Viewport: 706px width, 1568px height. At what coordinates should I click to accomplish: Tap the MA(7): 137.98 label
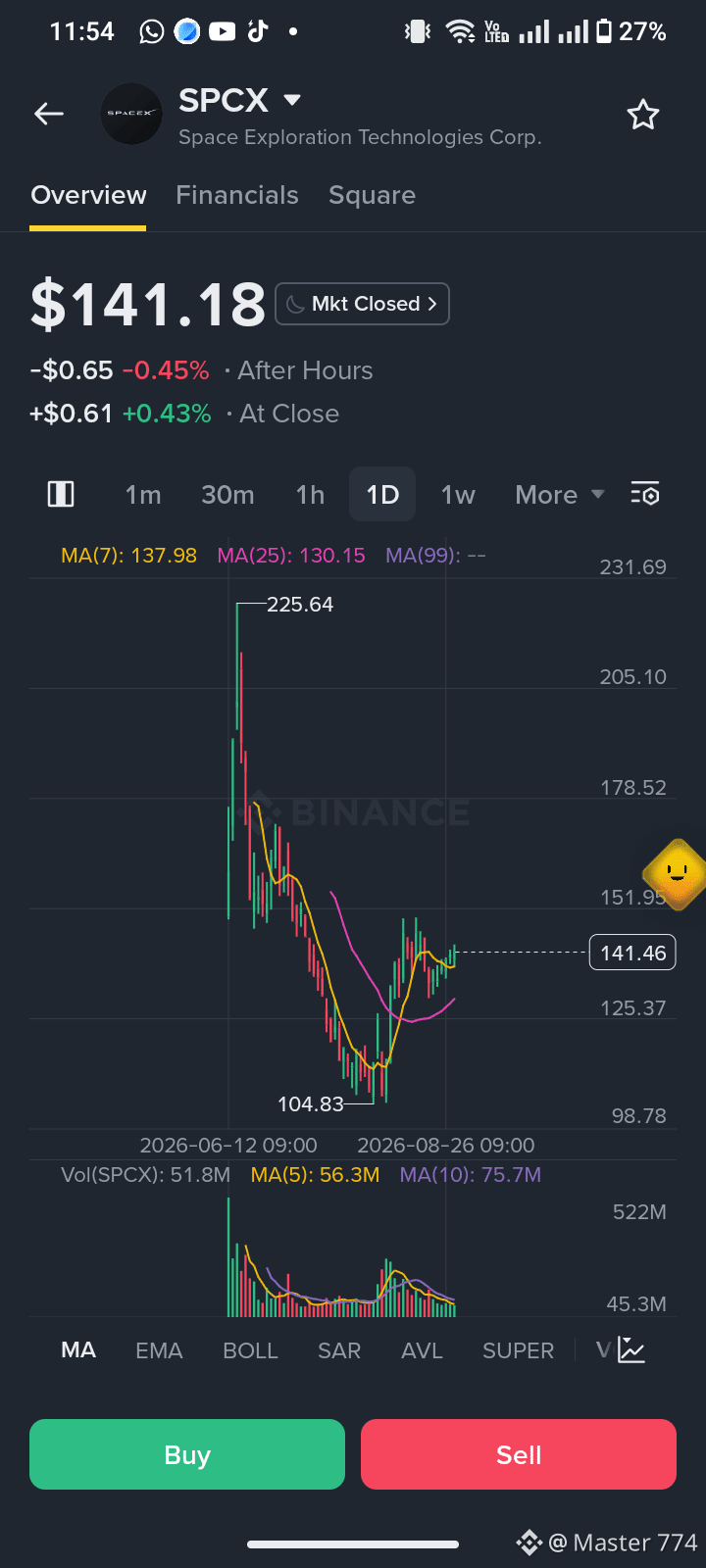coord(128,556)
